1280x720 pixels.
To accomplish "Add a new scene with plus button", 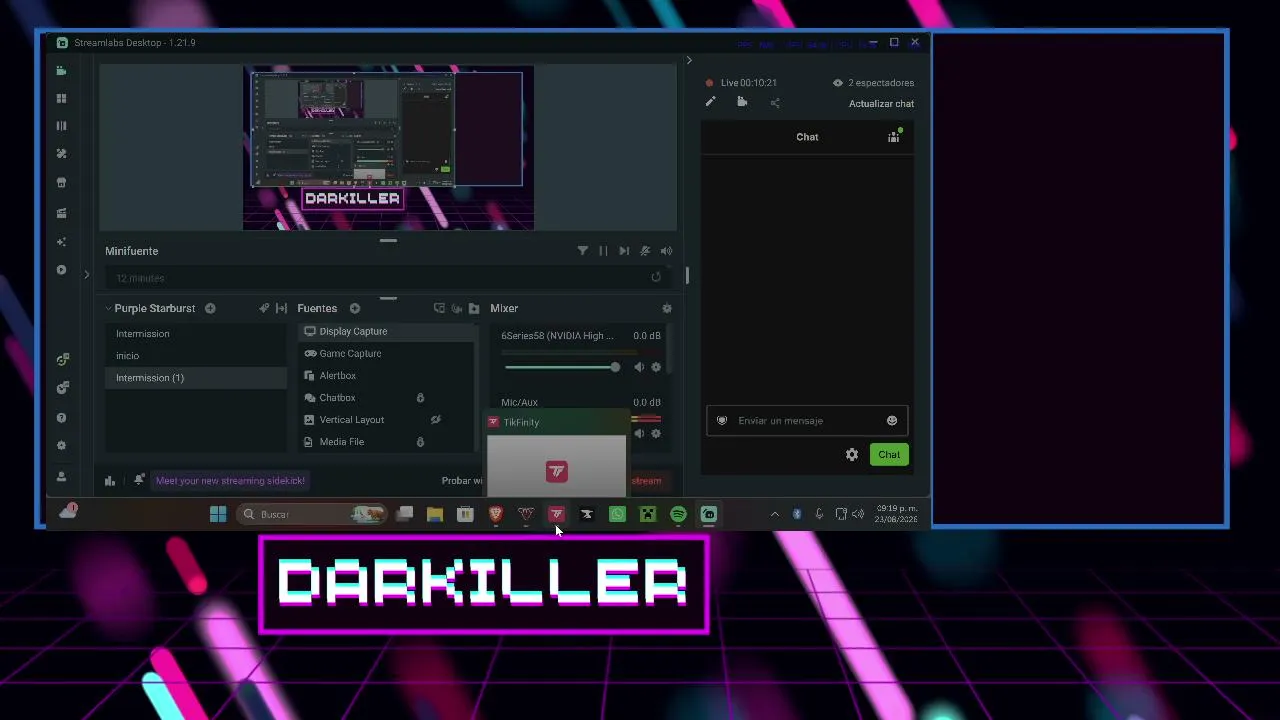I will (210, 308).
